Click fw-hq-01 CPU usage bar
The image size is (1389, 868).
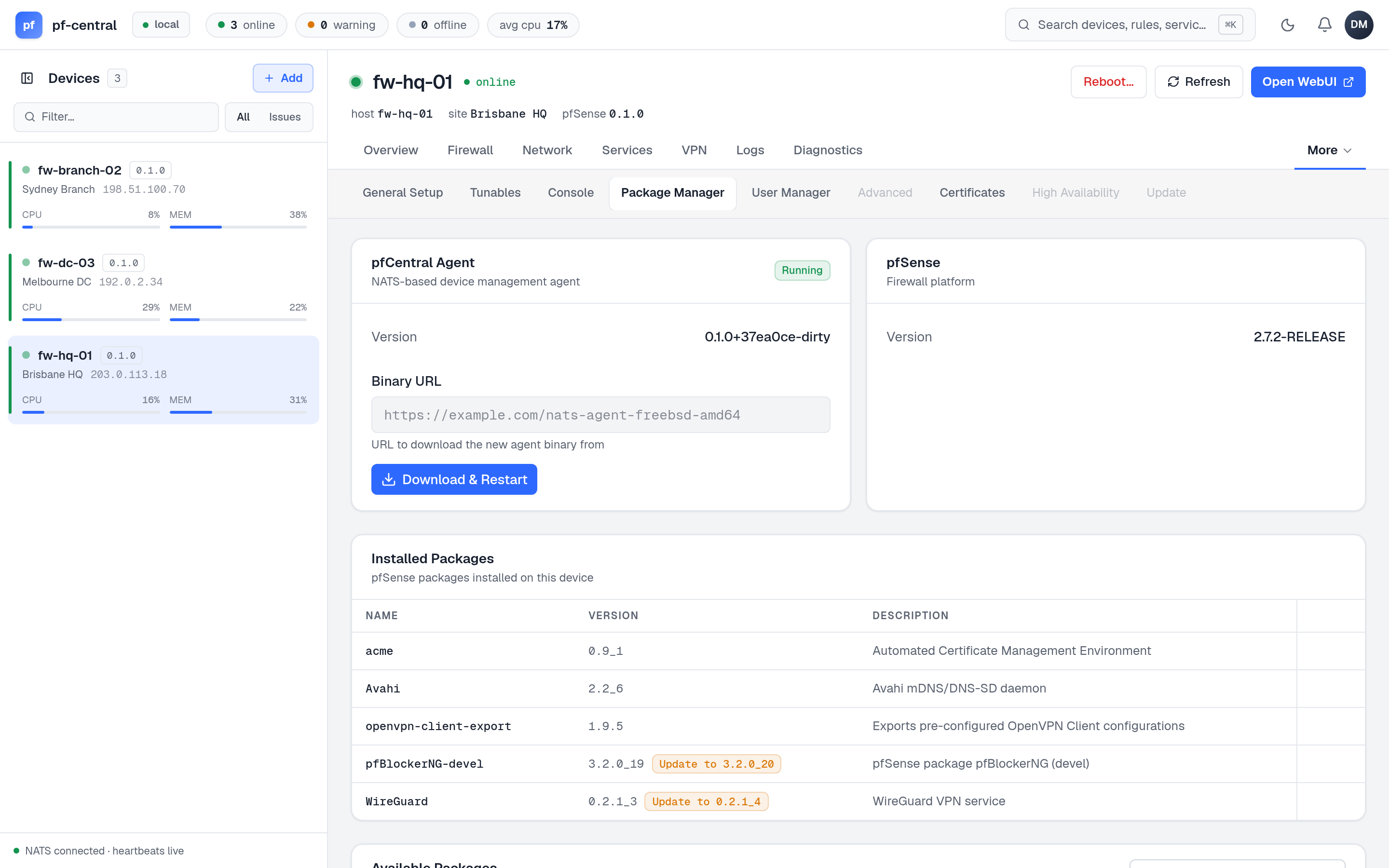point(91,412)
